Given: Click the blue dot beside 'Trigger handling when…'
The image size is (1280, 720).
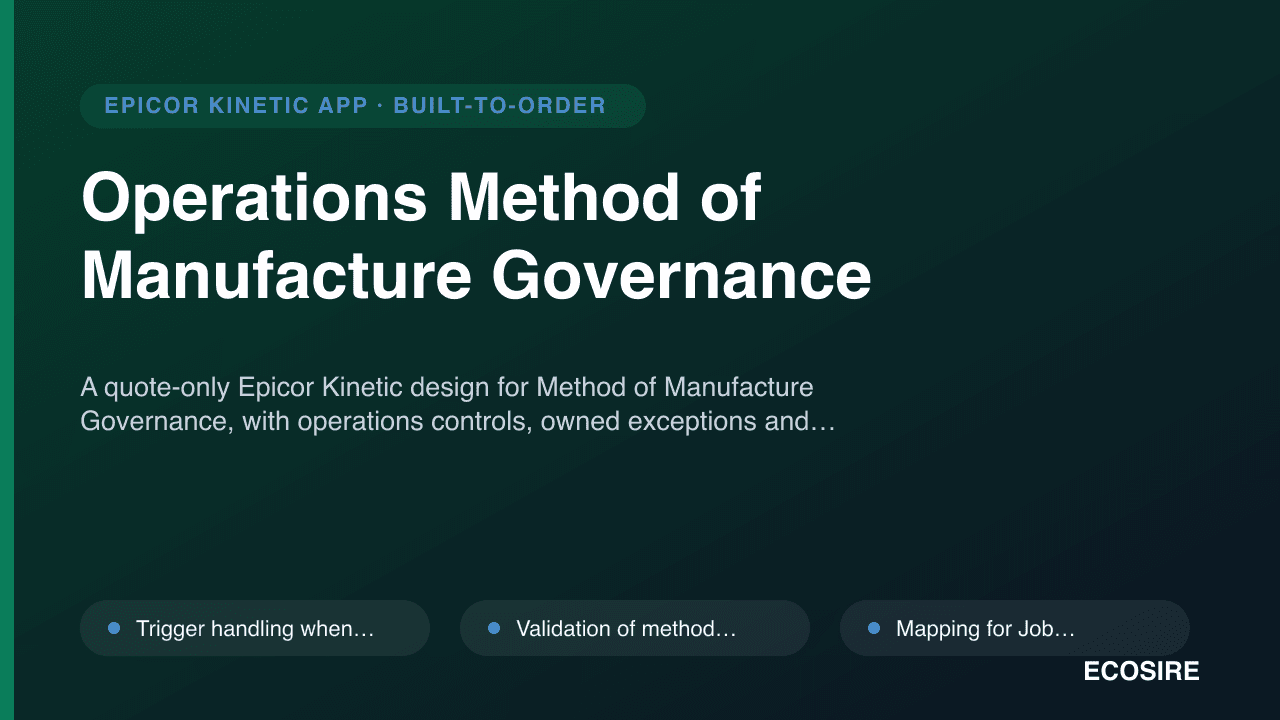Looking at the screenshot, I should 114,628.
